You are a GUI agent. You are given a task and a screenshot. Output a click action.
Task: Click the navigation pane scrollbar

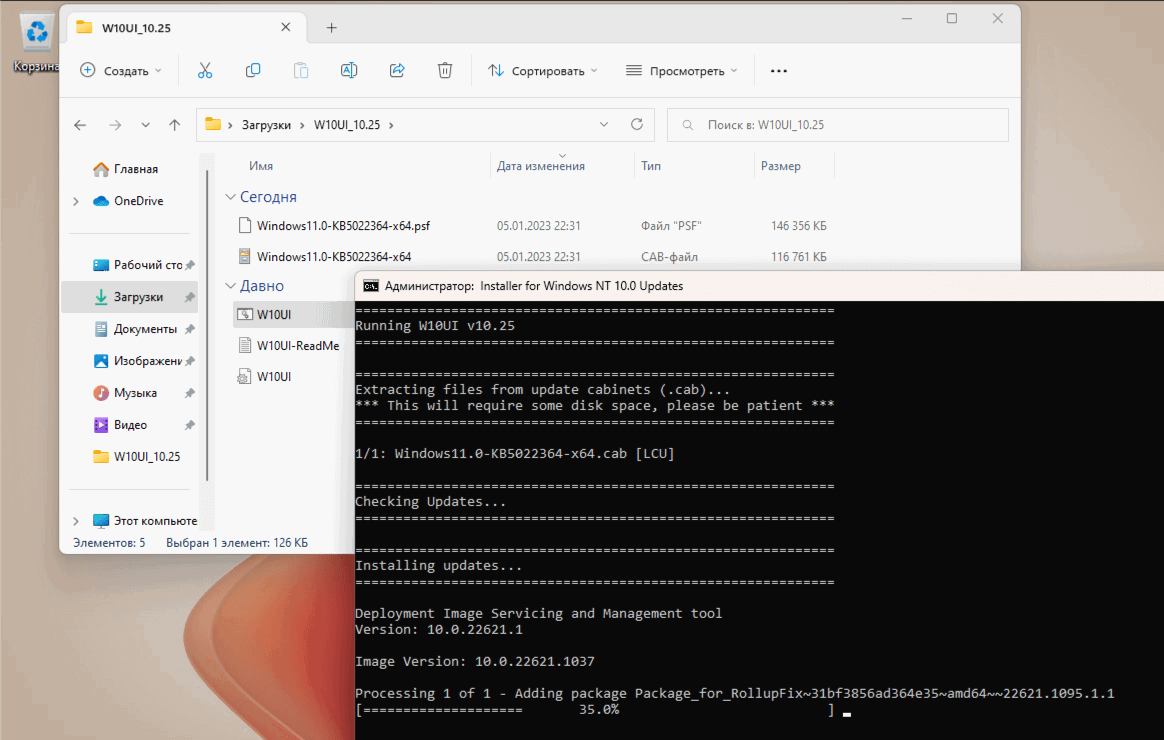click(207, 323)
